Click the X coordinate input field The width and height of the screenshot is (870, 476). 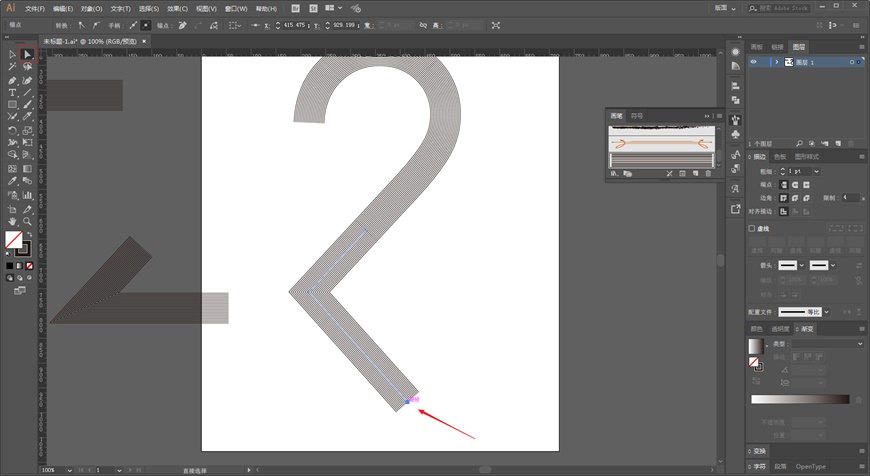295,26
